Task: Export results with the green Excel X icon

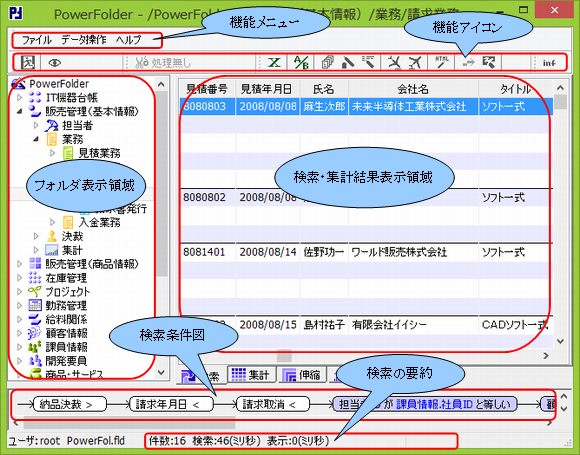Action: pos(274,62)
